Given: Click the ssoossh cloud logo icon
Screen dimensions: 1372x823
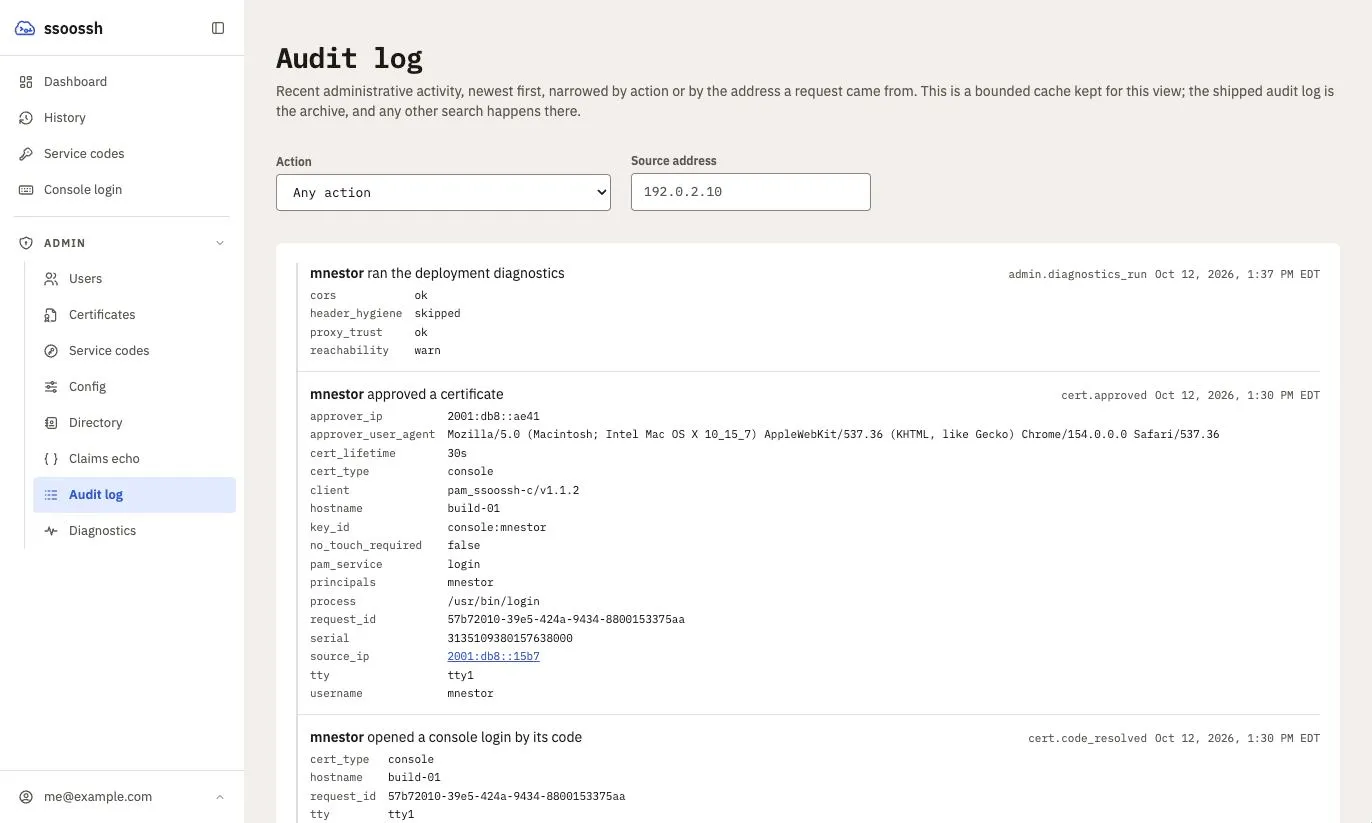Looking at the screenshot, I should tap(25, 28).
